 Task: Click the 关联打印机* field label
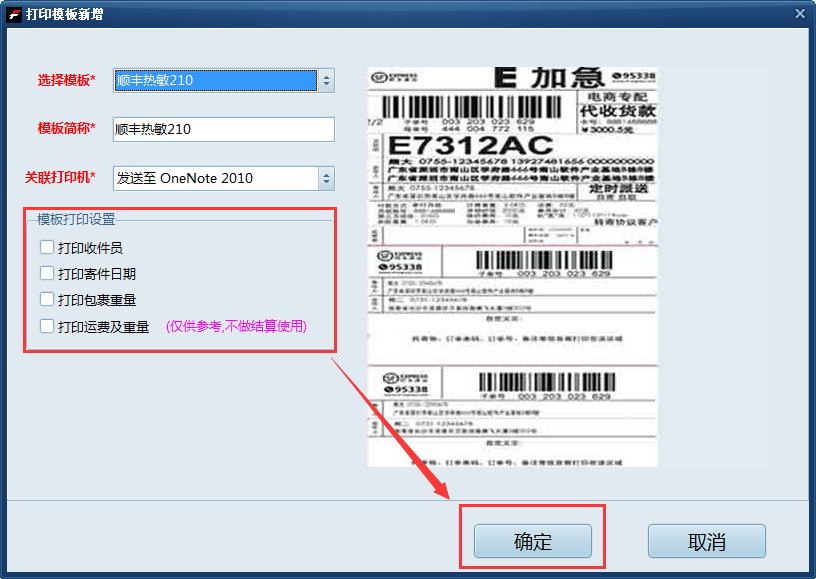[x=60, y=177]
